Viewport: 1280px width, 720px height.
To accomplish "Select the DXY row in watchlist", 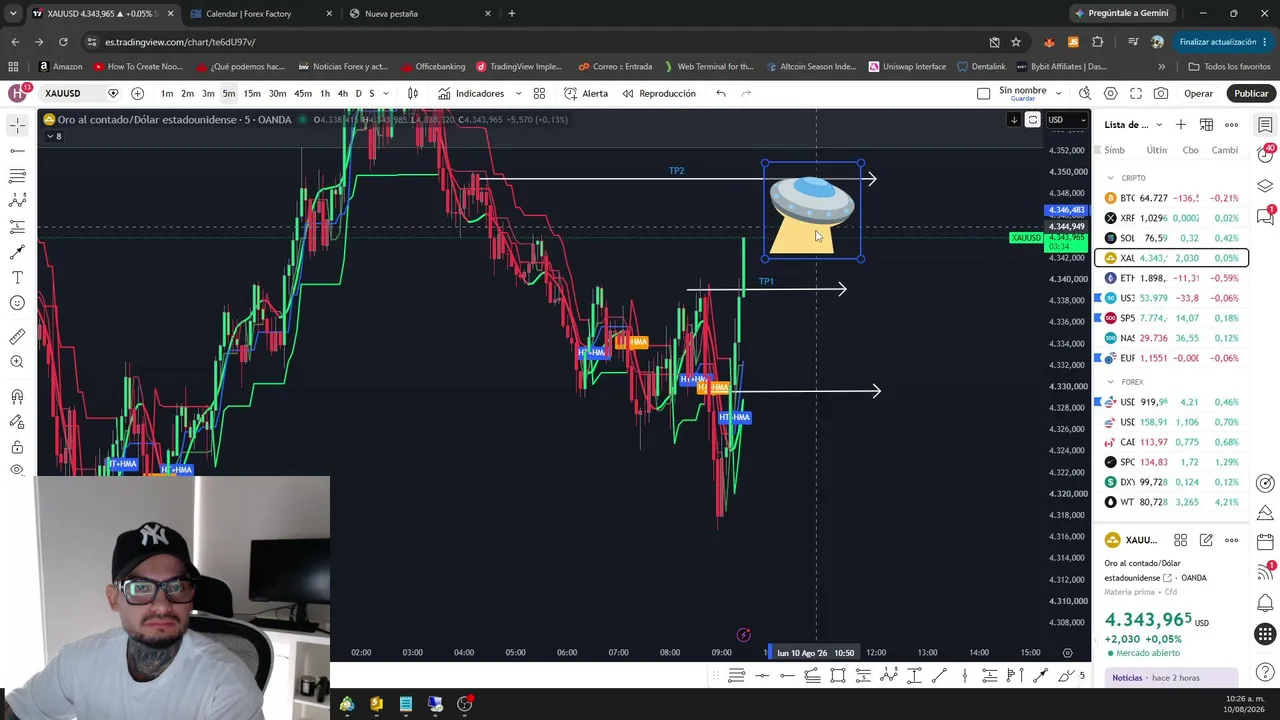I will pos(1172,482).
